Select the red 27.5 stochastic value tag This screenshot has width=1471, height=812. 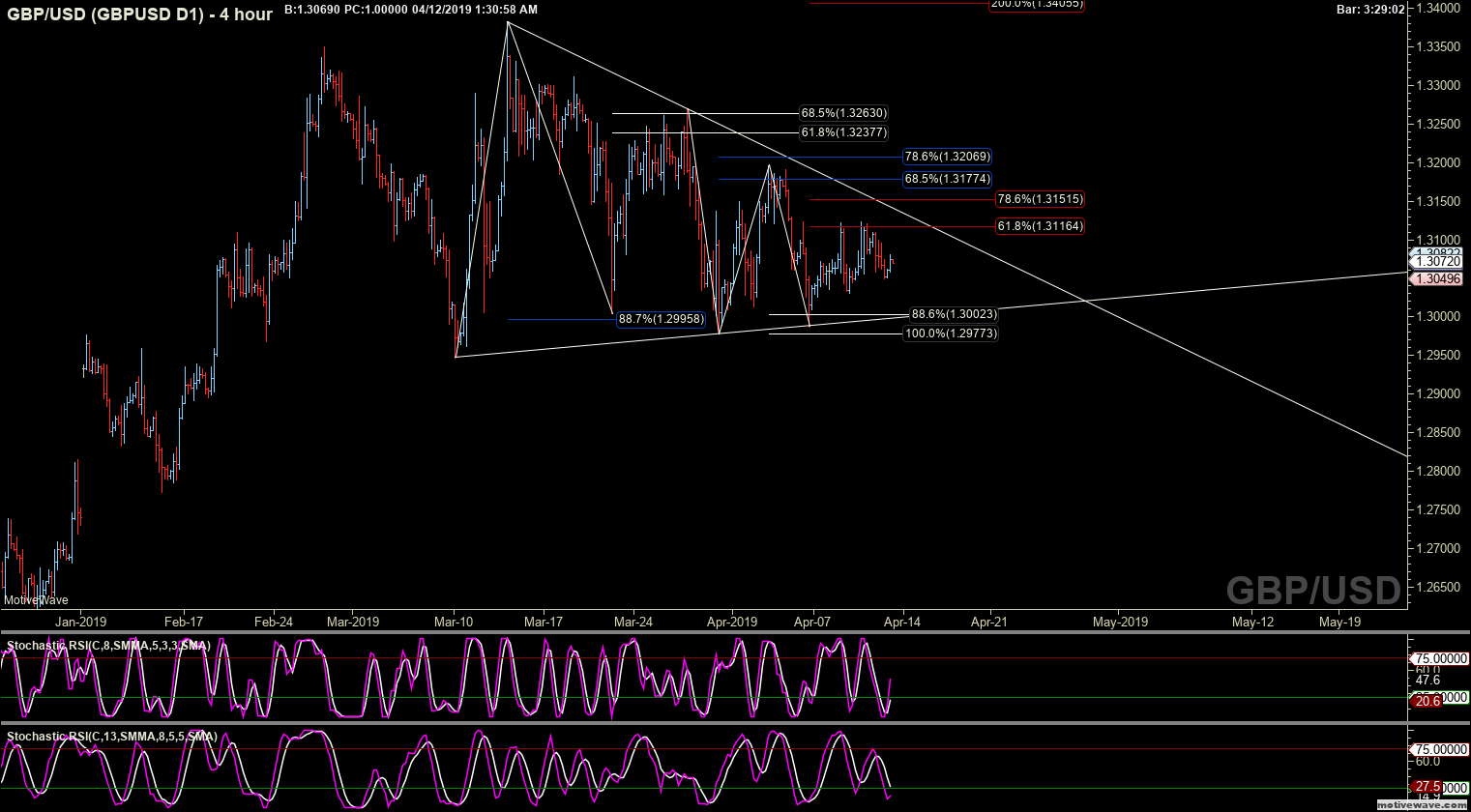click(1427, 788)
